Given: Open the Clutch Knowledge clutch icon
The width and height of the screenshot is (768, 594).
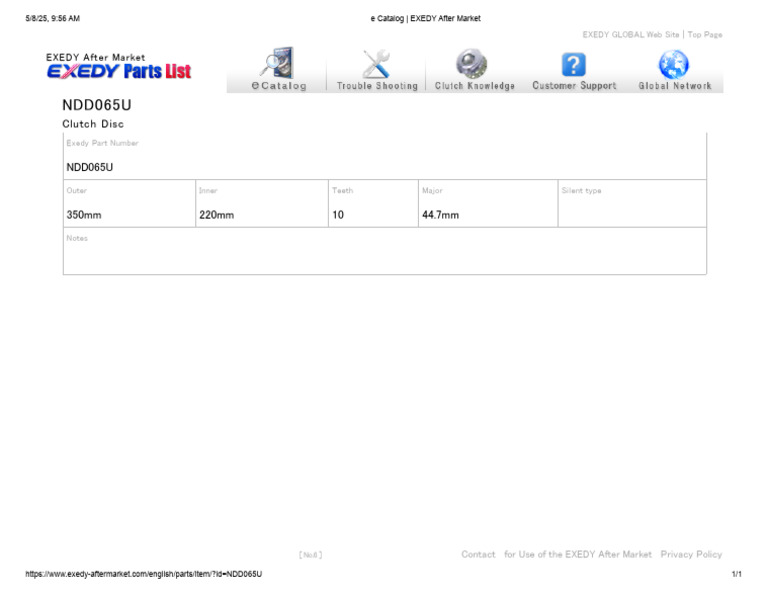Looking at the screenshot, I should [x=472, y=64].
